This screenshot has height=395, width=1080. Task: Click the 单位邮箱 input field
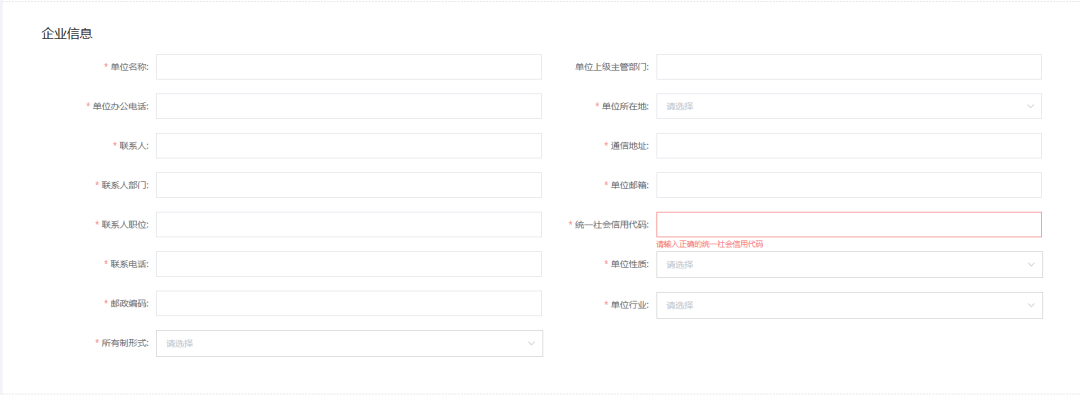click(849, 185)
